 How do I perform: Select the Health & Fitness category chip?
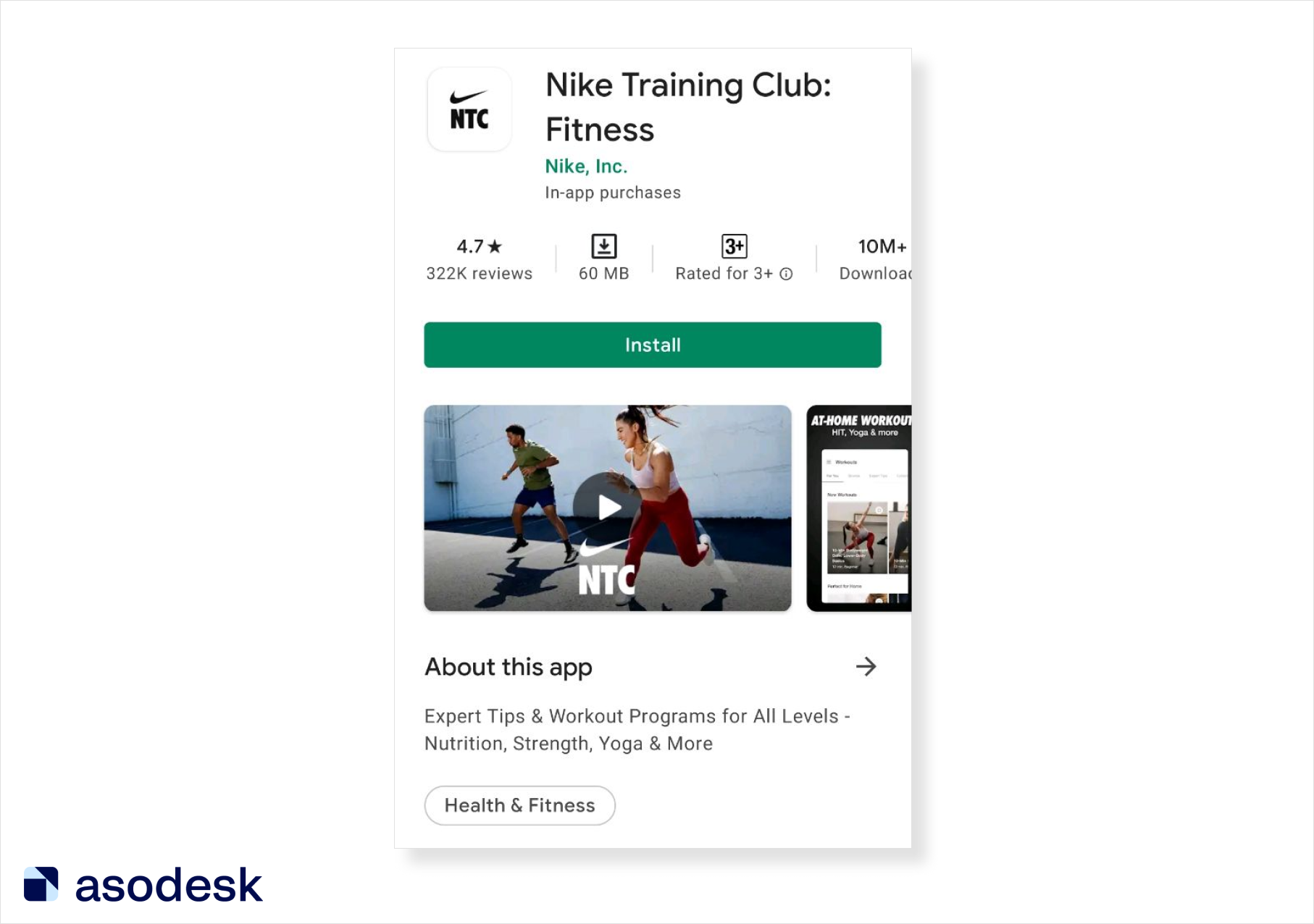pos(519,805)
